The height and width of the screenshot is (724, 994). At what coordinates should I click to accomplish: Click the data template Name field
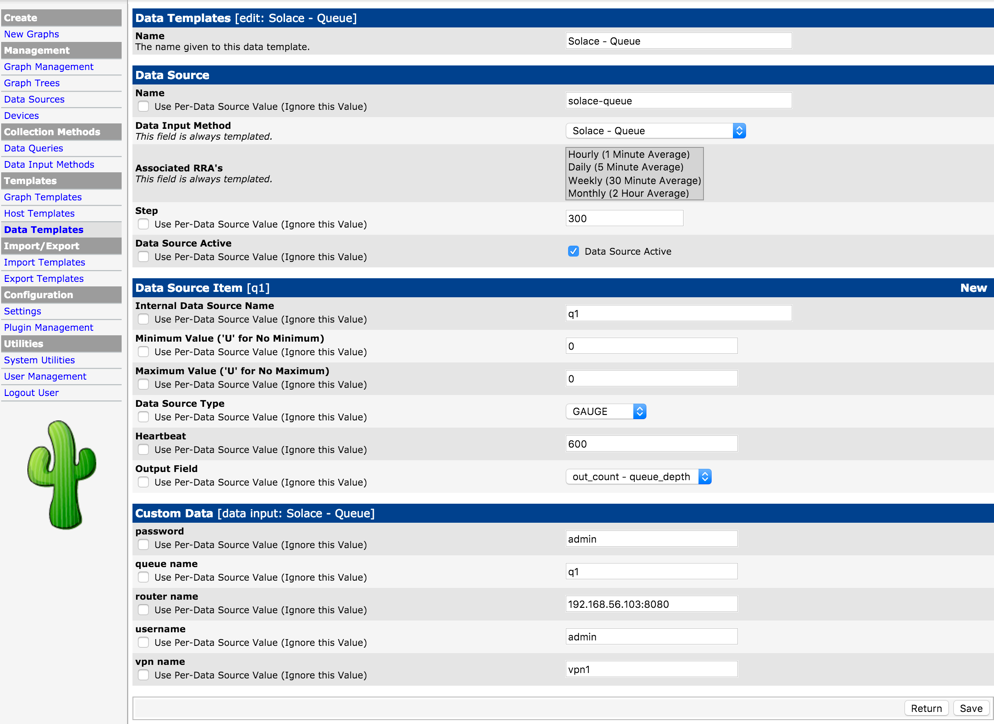tap(678, 41)
